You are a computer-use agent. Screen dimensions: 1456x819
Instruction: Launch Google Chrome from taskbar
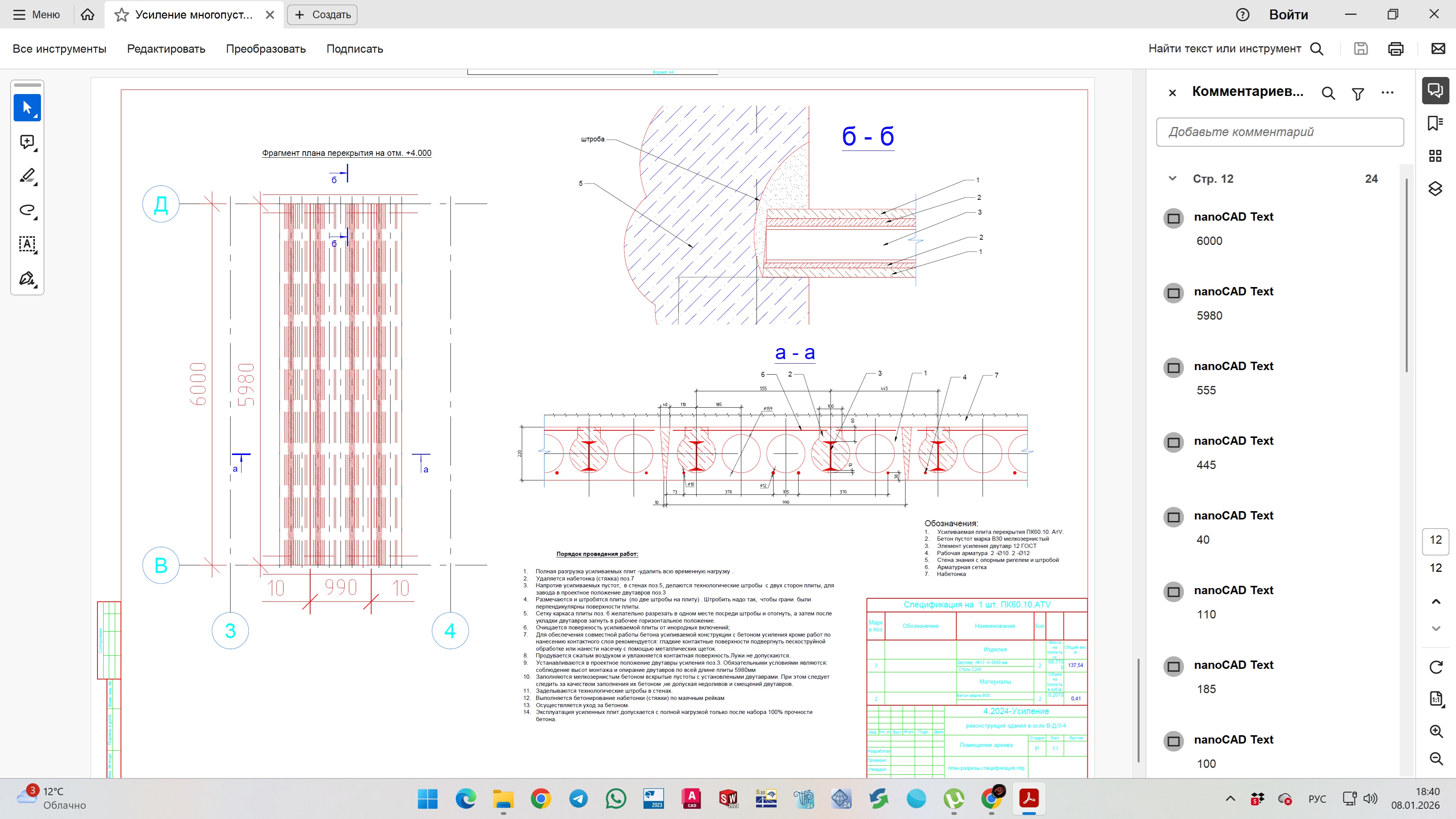(x=541, y=799)
